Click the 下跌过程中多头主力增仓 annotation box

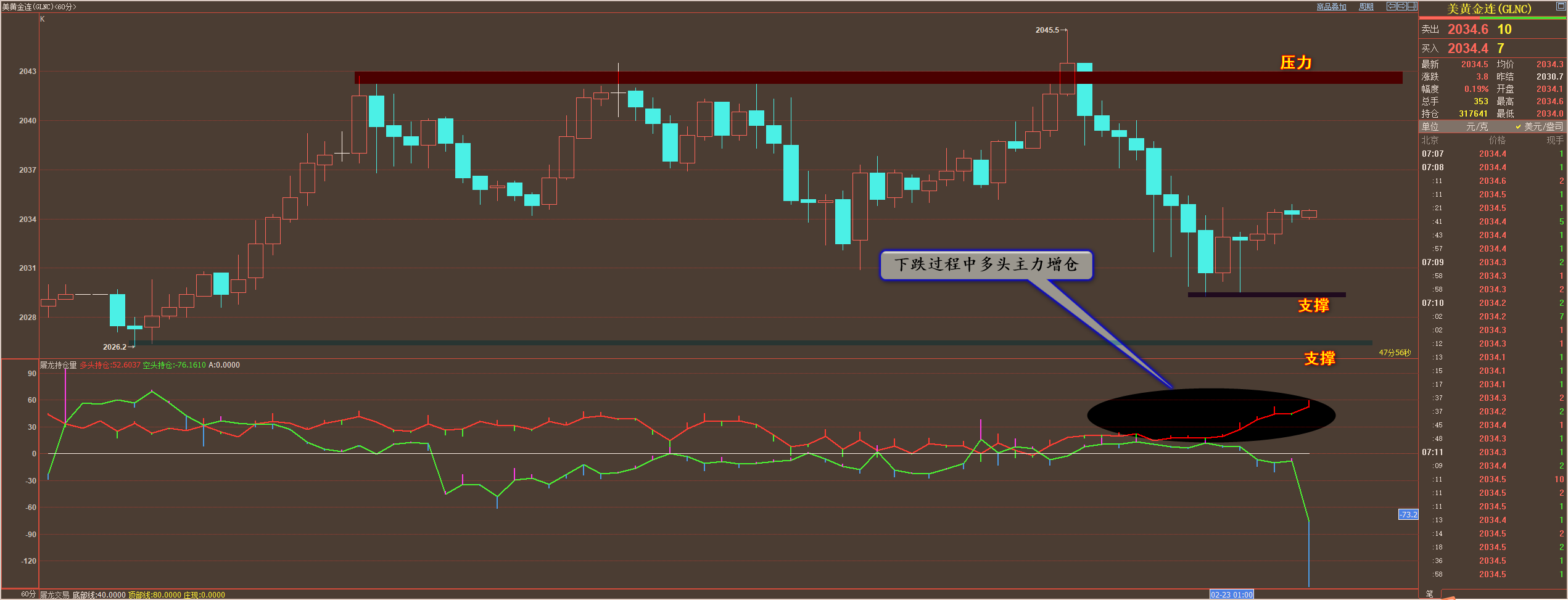coord(986,265)
